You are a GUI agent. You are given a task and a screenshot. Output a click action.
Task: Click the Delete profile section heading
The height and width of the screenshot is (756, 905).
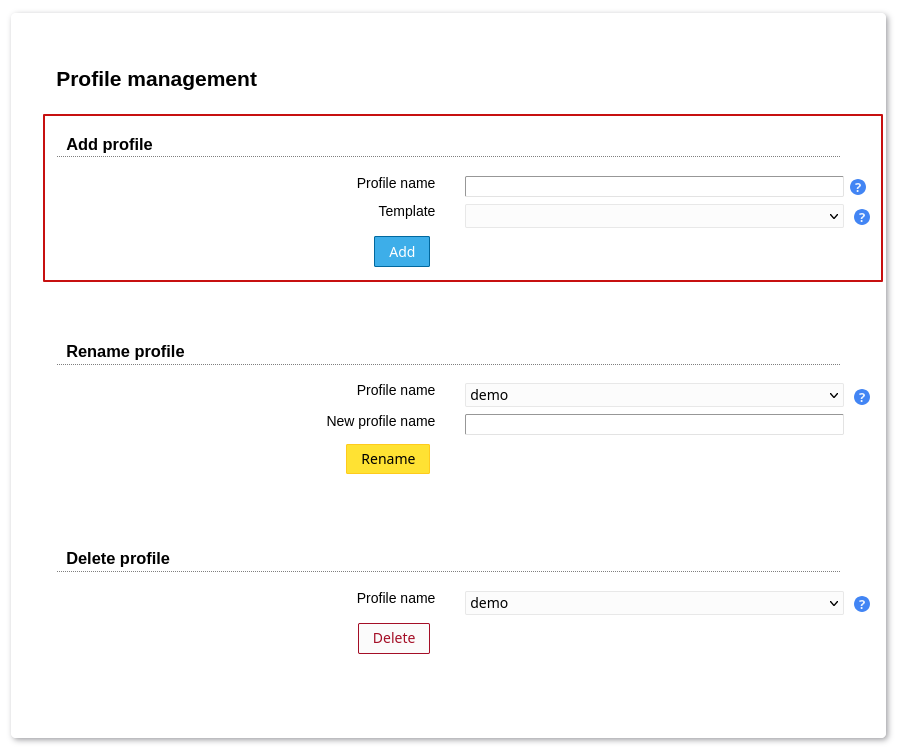pos(118,559)
